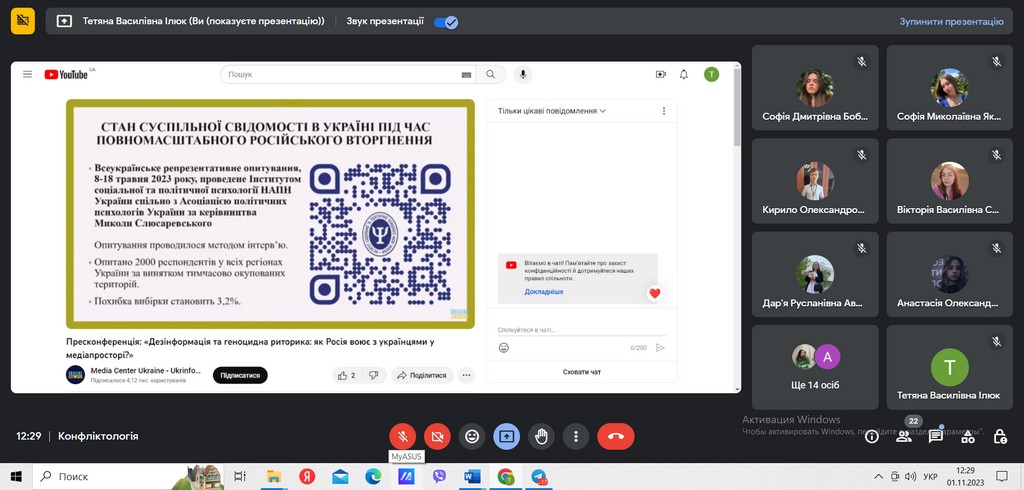Send an emoji reaction in Meet
1024x490 pixels.
coord(472,436)
